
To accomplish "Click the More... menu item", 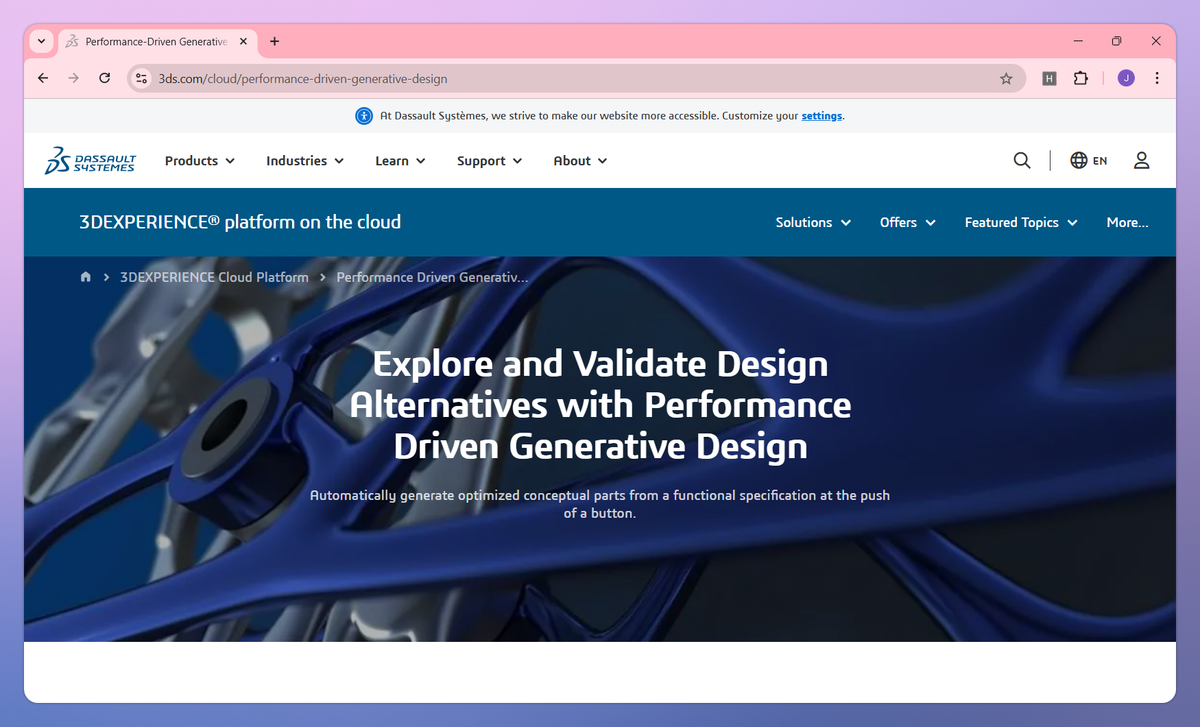I will pos(1127,222).
